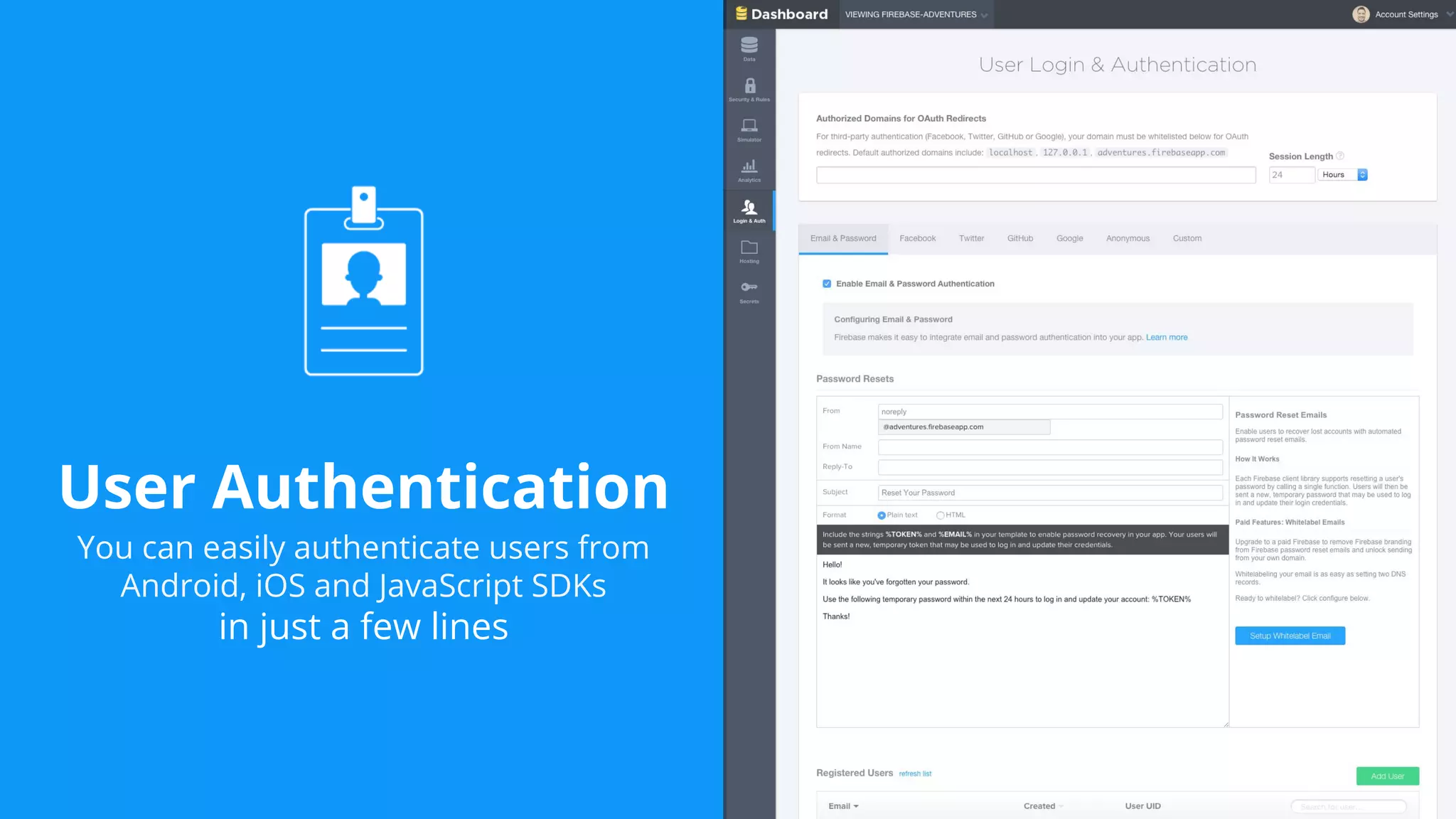Click the email template body text area

pyautogui.click(x=1022, y=640)
